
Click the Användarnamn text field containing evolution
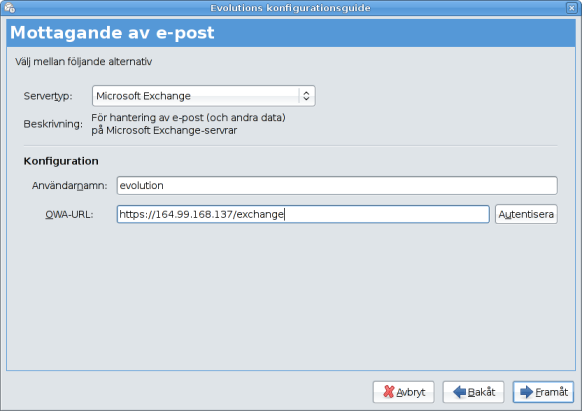coord(337,185)
